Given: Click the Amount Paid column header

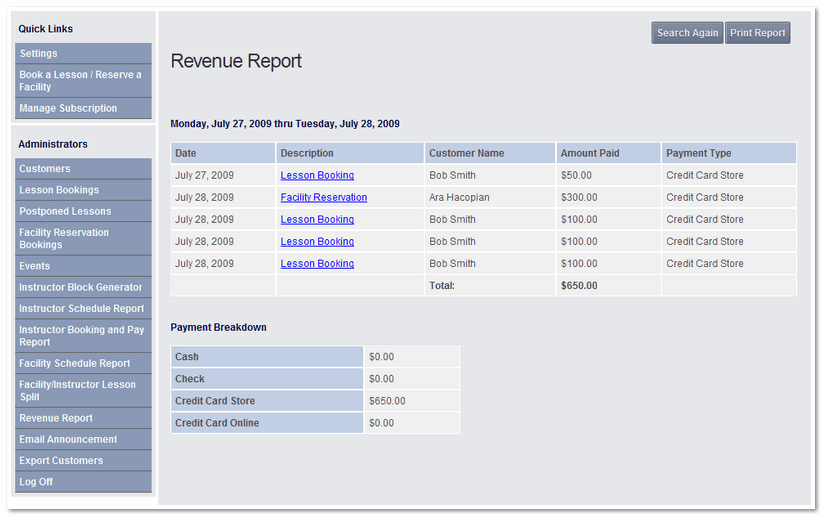Looking at the screenshot, I should 608,153.
